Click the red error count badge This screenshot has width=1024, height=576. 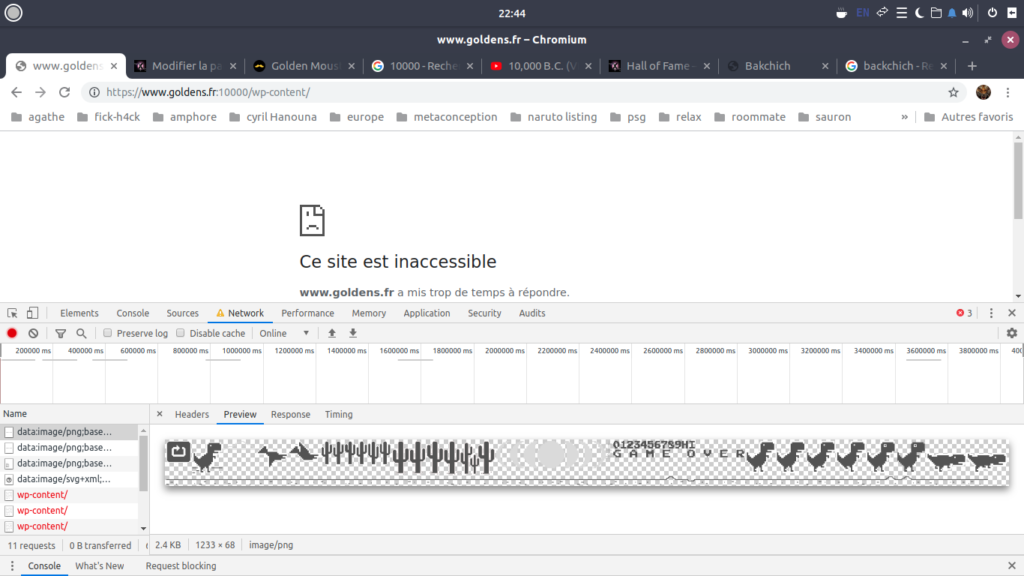coord(964,313)
